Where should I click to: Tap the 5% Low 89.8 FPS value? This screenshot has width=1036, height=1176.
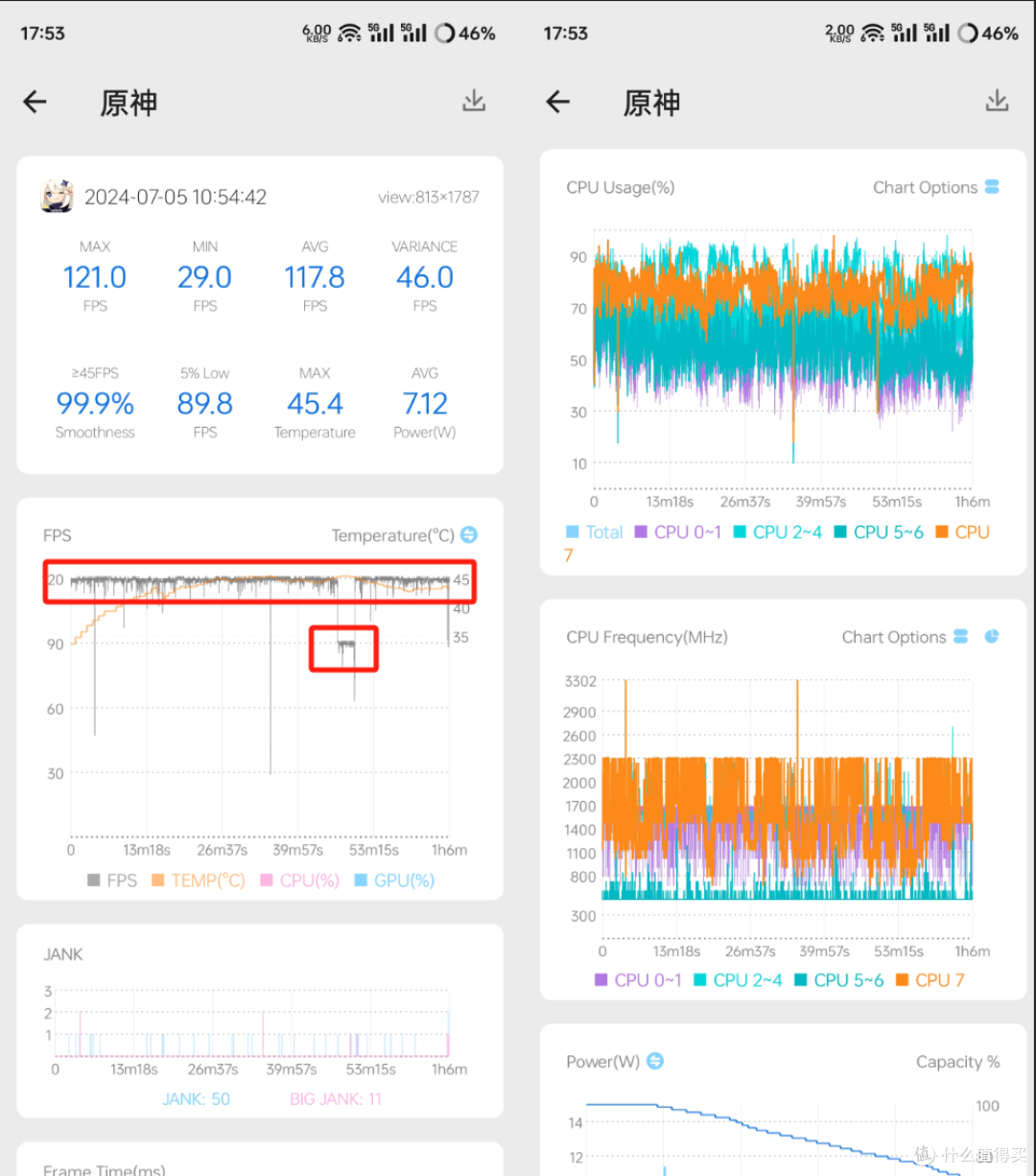204,404
